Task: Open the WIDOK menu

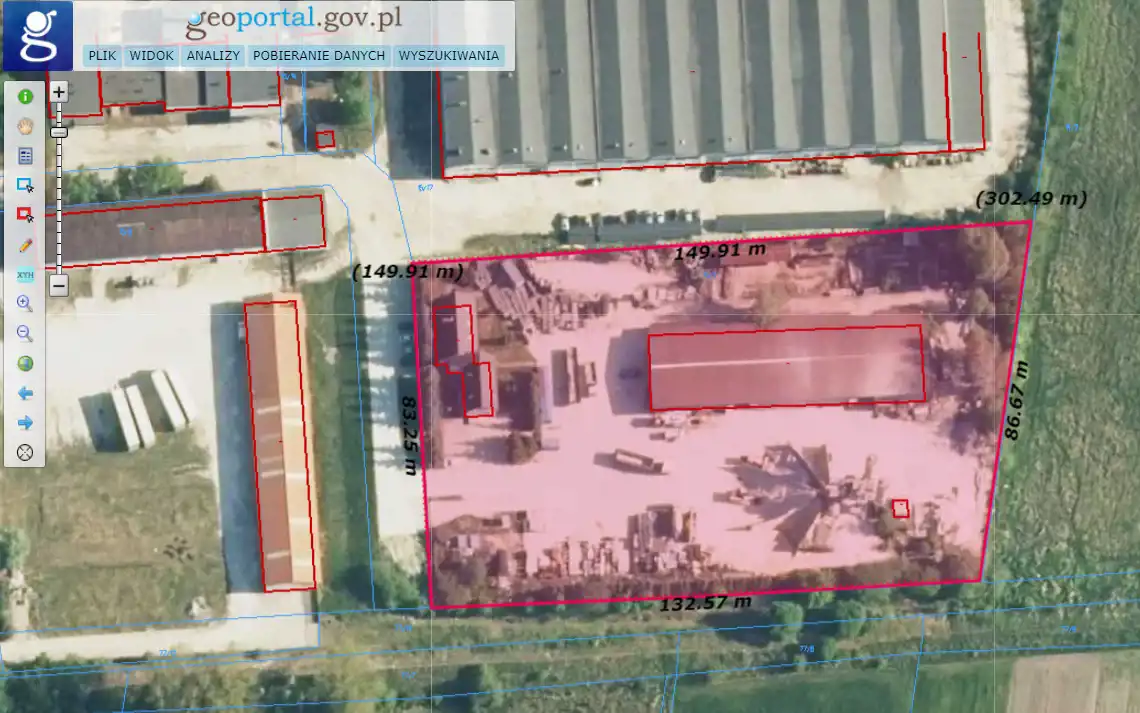Action: 151,56
